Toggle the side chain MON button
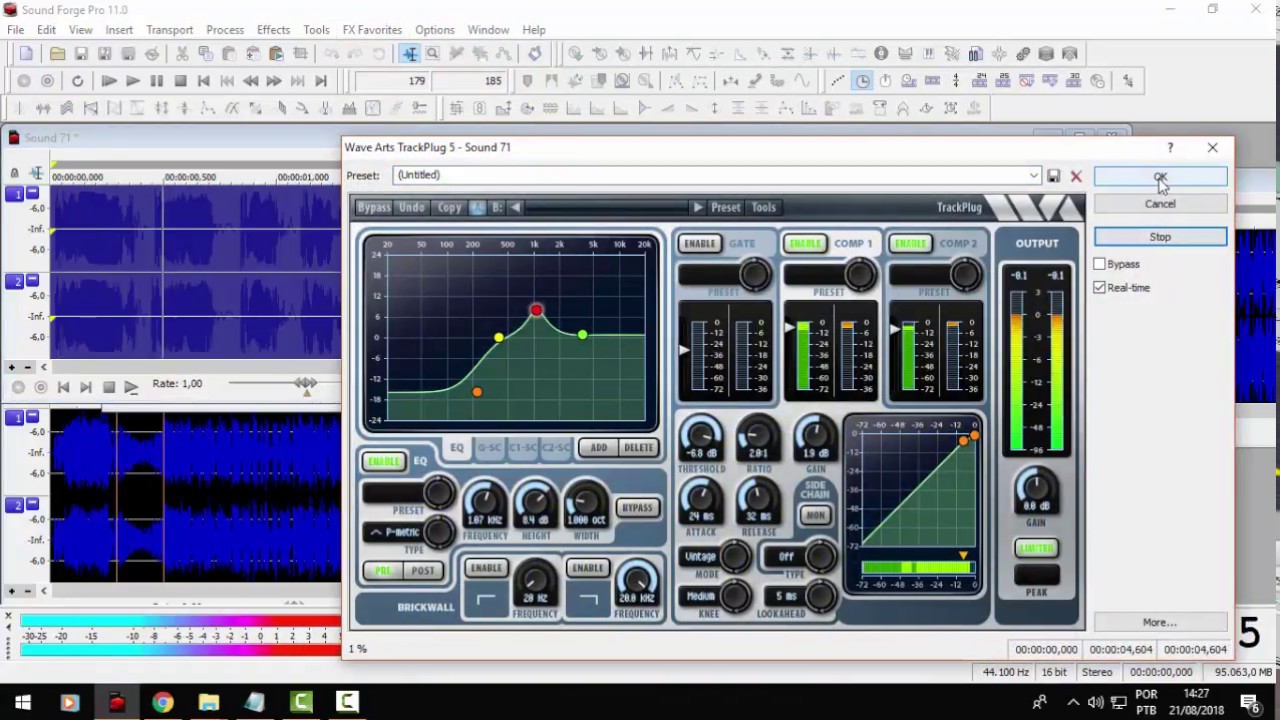1280x720 pixels. coord(816,515)
